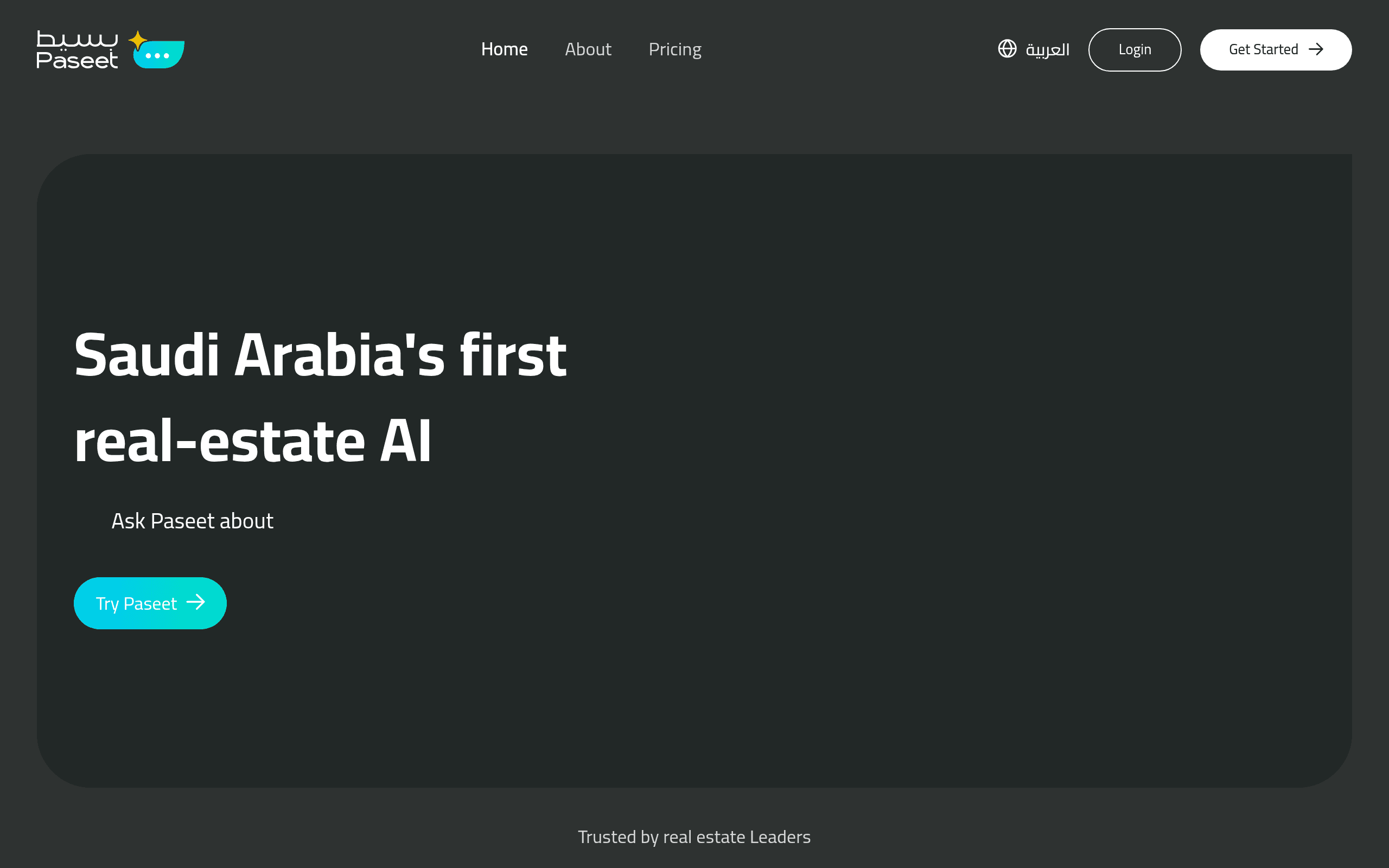The width and height of the screenshot is (1389, 868).
Task: Click the three dots in chat bubble
Action: [x=157, y=56]
